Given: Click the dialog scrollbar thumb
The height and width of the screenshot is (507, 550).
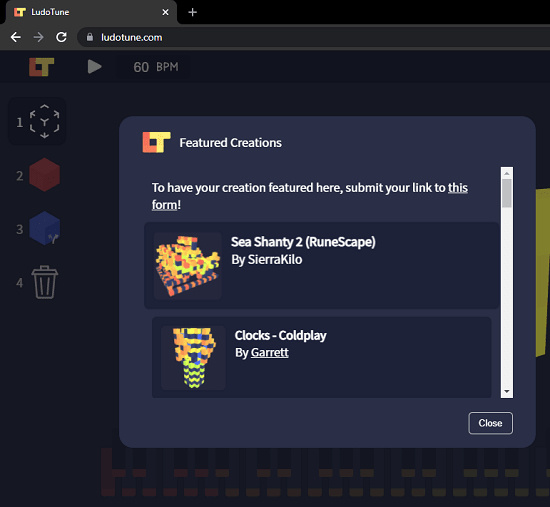Looking at the screenshot, I should pos(507,193).
